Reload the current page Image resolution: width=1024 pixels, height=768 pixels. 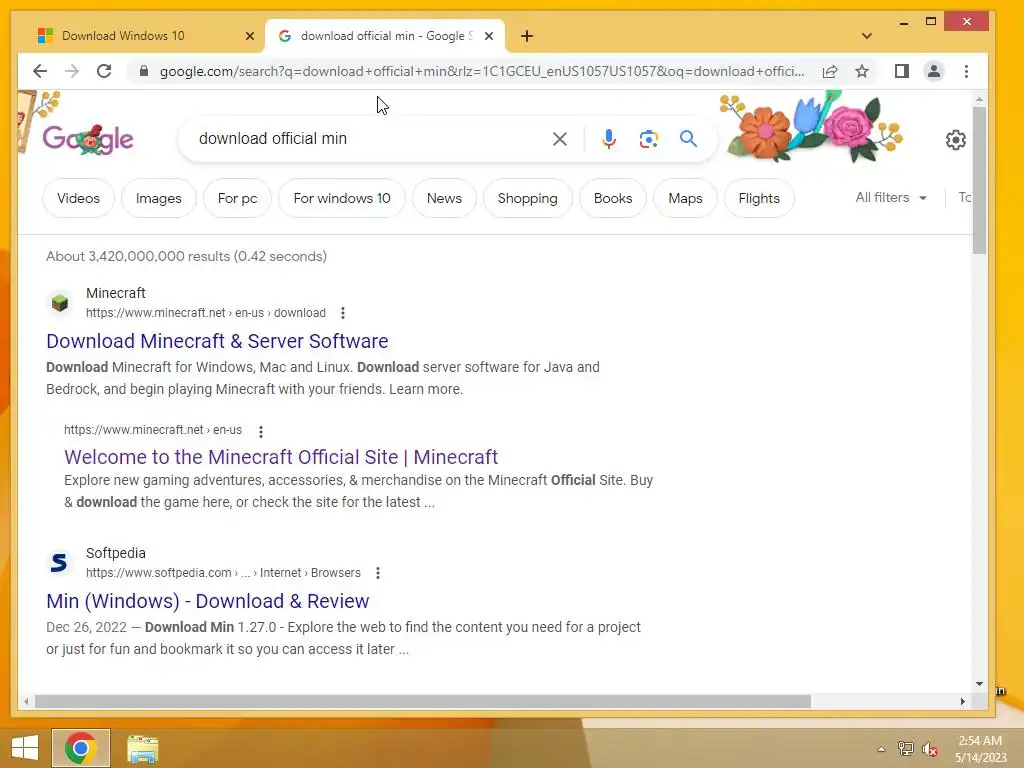(104, 71)
